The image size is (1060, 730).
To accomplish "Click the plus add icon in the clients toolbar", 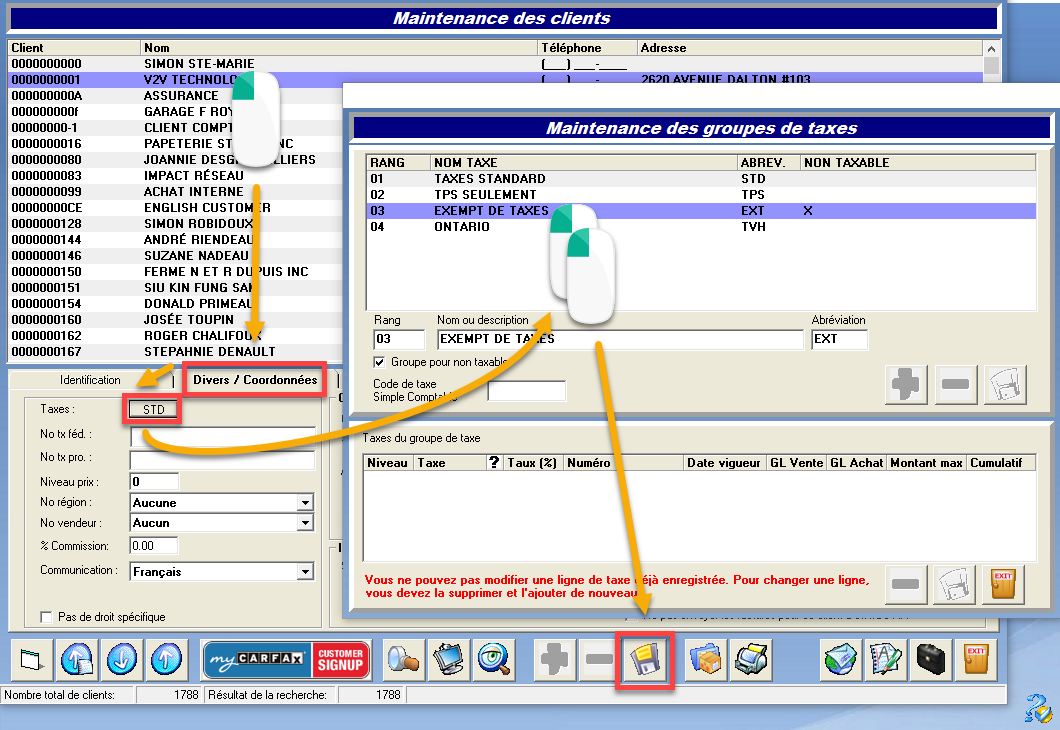I will pos(554,659).
